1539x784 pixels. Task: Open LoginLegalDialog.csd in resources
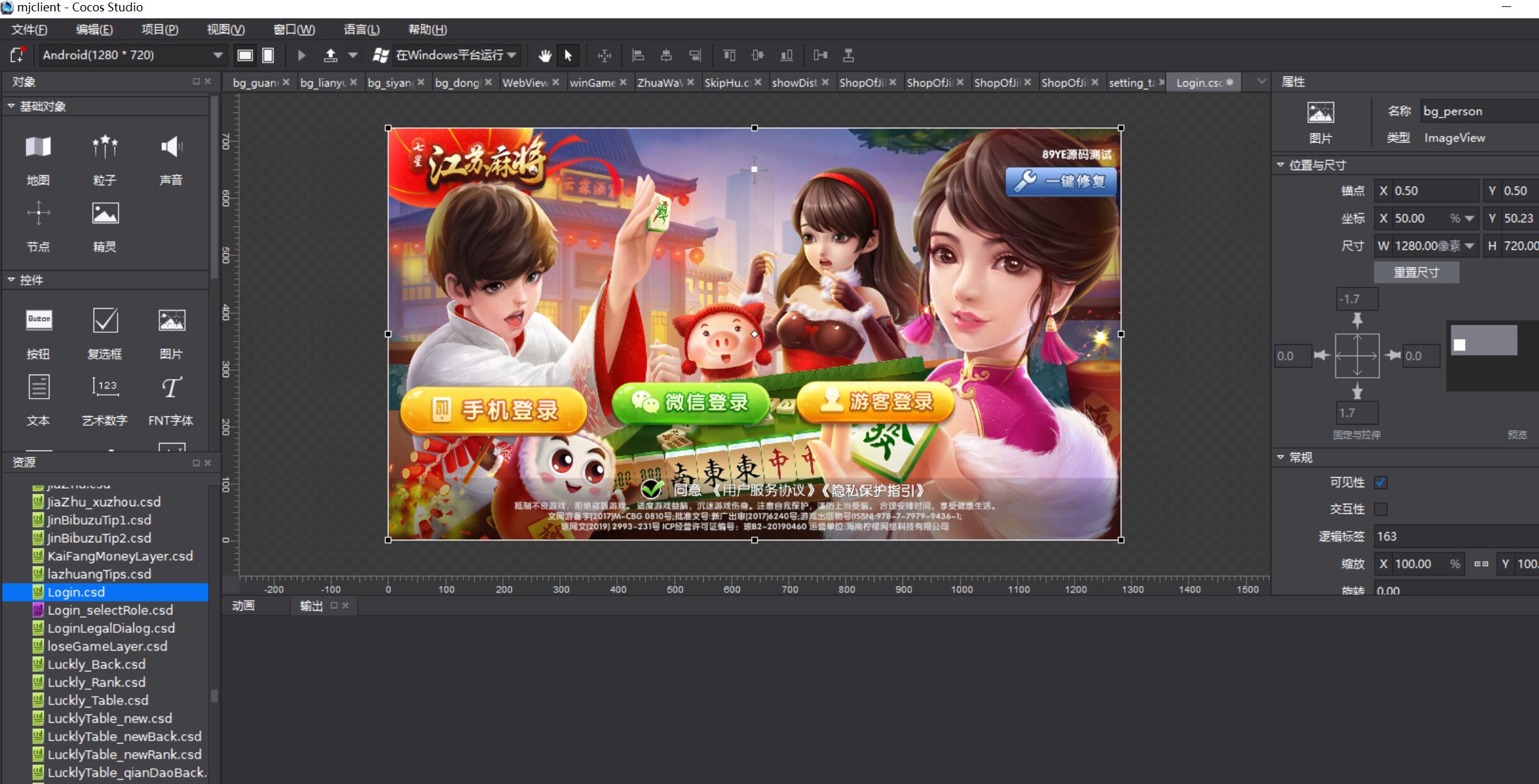tap(111, 628)
